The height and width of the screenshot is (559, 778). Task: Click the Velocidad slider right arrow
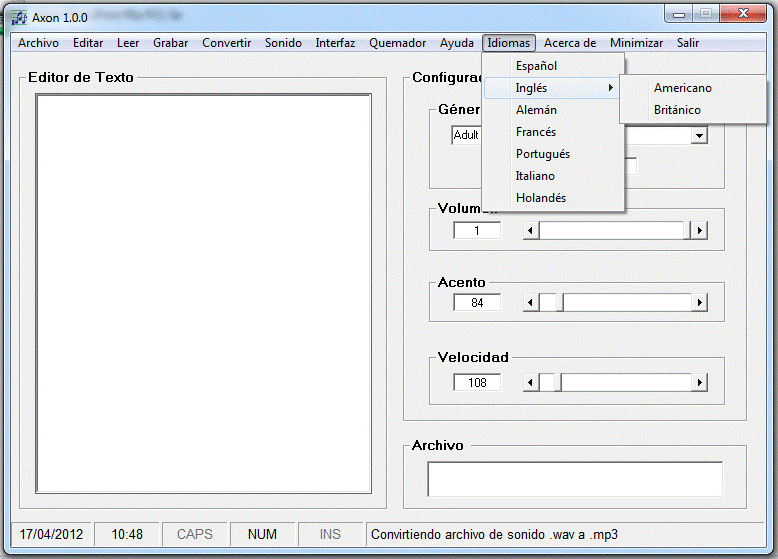(x=699, y=383)
